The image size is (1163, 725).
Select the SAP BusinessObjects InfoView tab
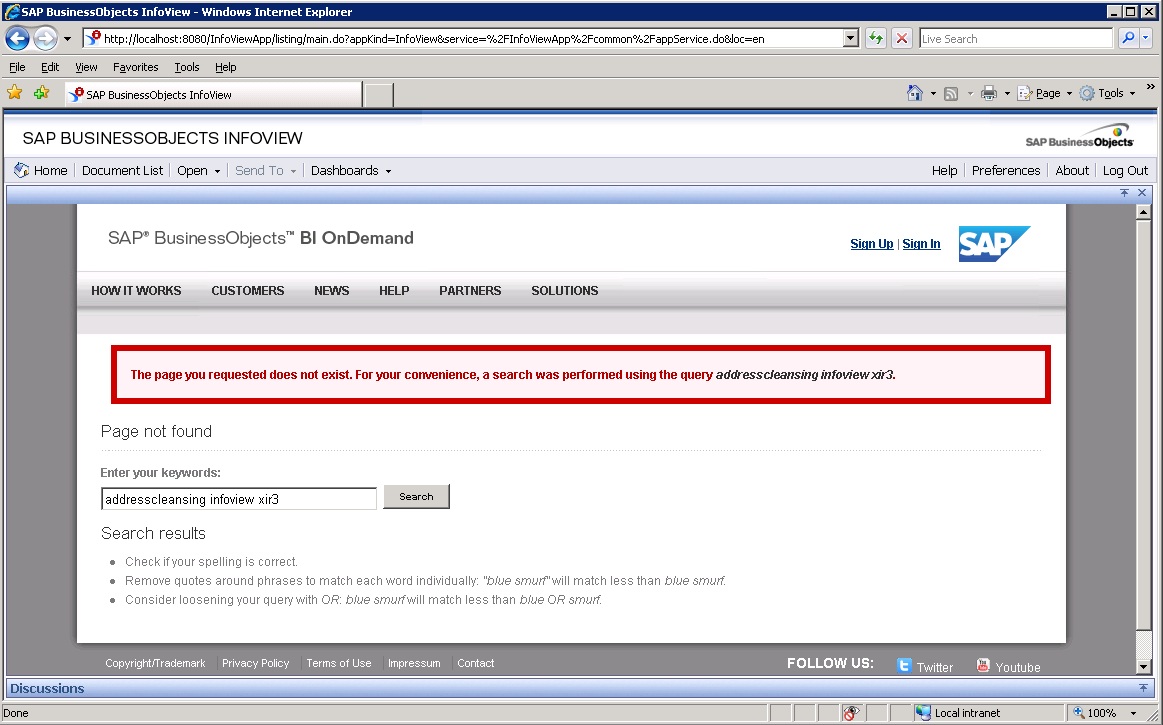213,94
